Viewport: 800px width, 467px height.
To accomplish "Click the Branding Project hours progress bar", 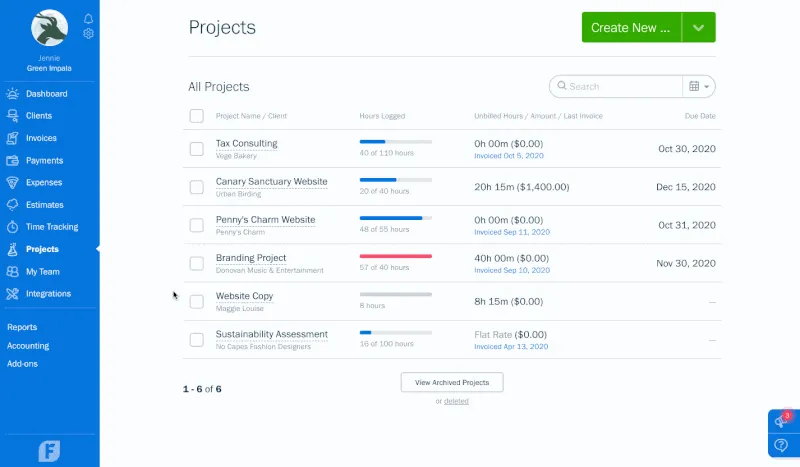I will click(395, 257).
